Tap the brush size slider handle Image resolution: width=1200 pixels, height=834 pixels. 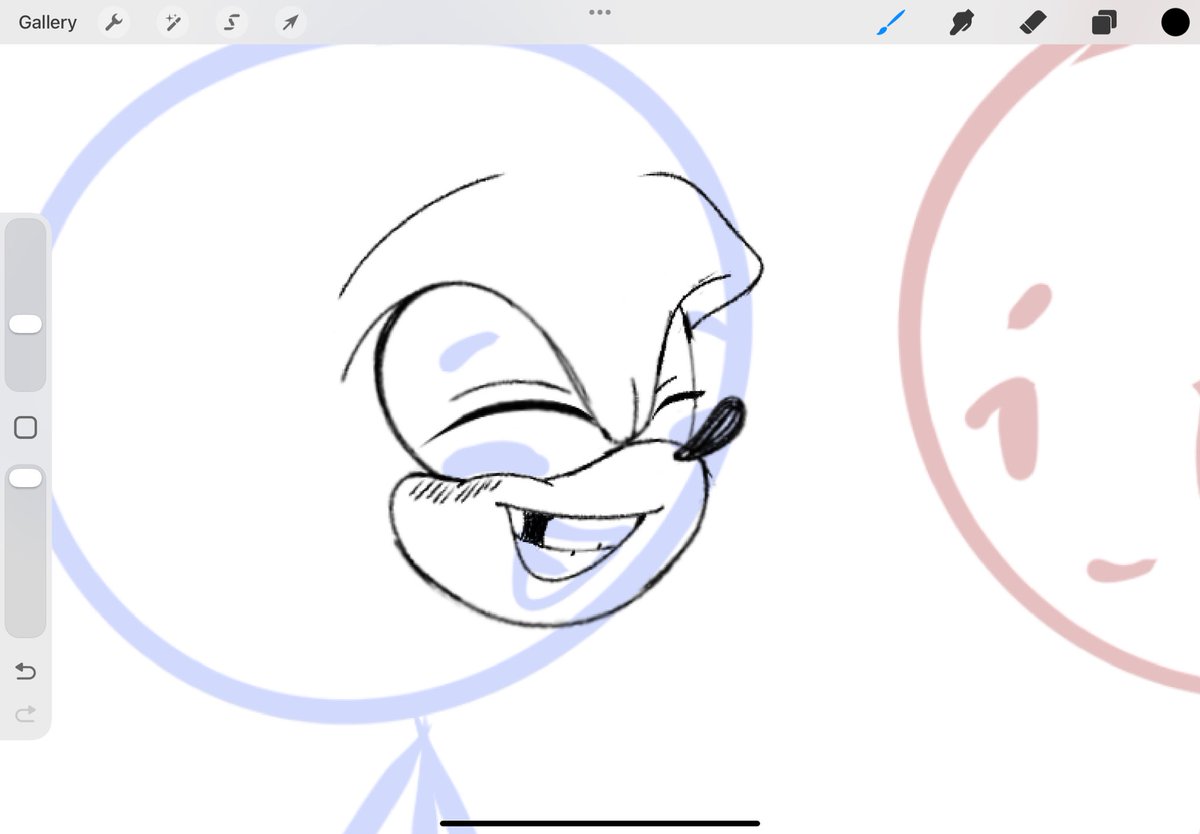[25, 324]
